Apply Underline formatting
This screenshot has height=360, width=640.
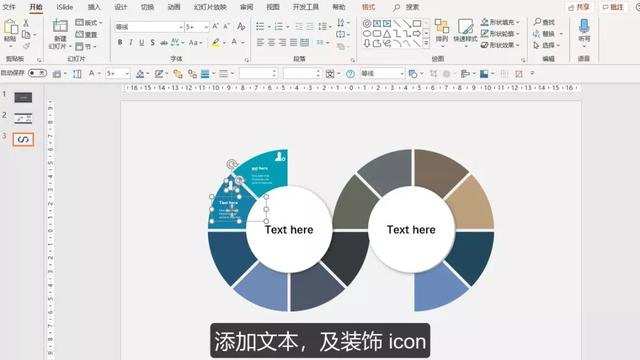[x=142, y=42]
